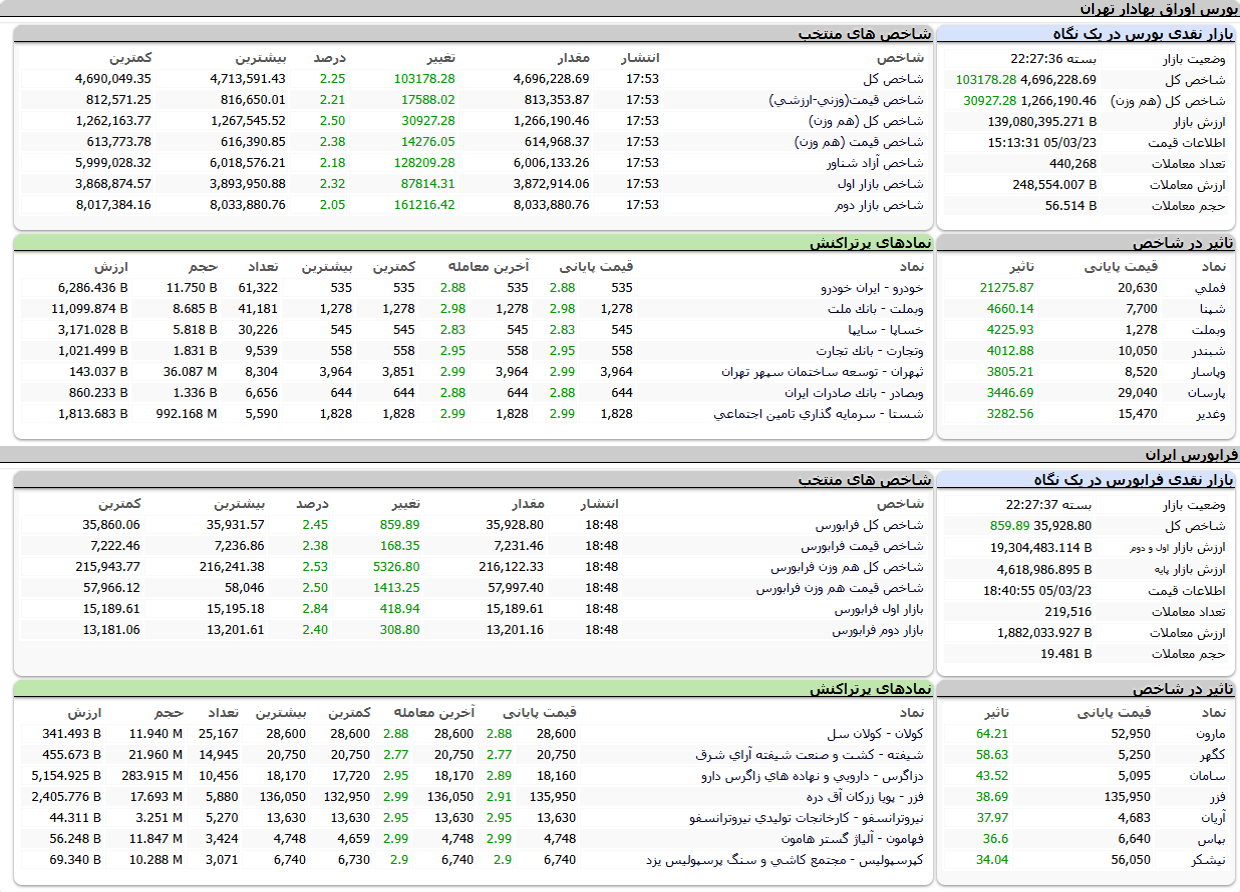Open "خودرو - ايران خودرو" in top traded
Viewport: 1240px width, 892px height.
[873, 288]
